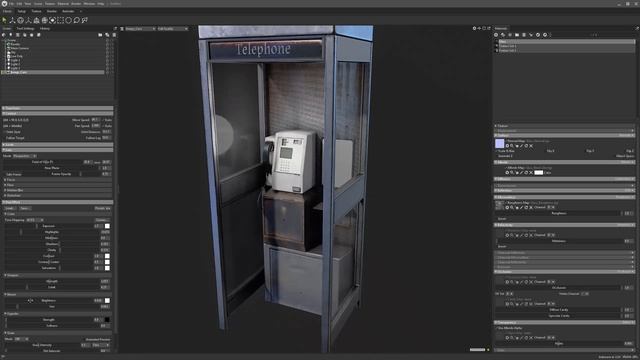Select Main Camera in scene tree

[x=20, y=48]
